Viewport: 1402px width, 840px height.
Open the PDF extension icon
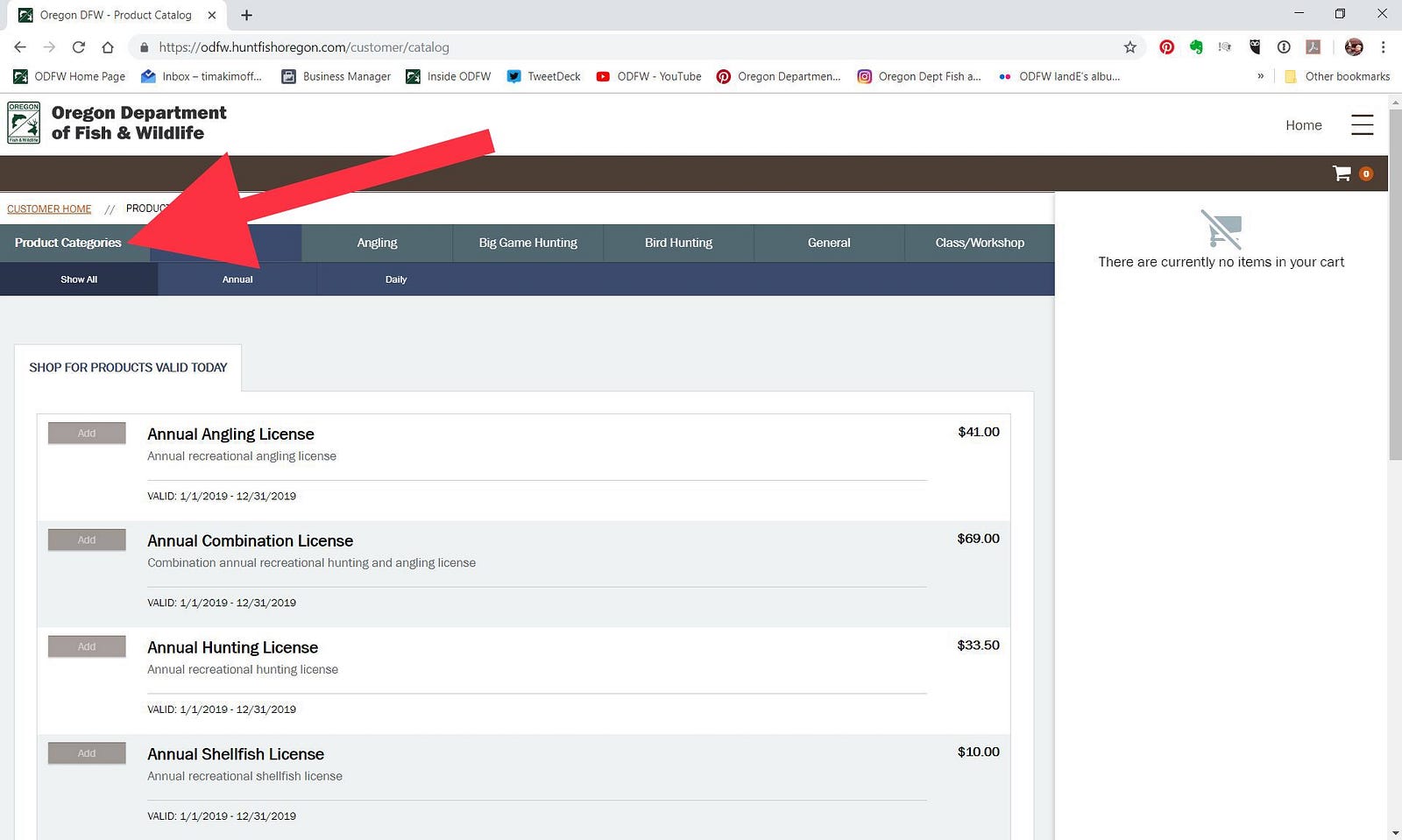[1313, 47]
